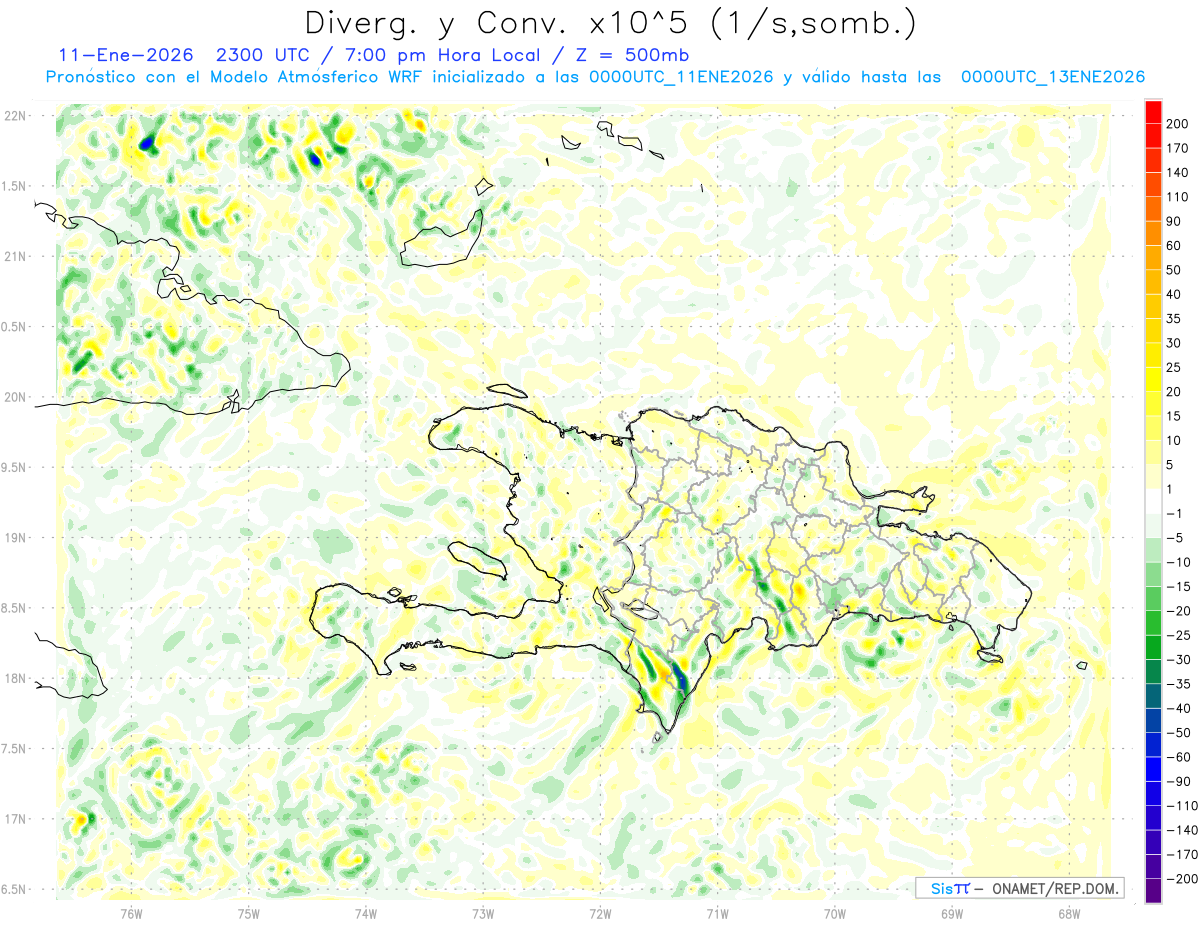Viewport: 1200px width, 927px height.
Task: Click the '7.5N' latitude axis label
Action: [14, 749]
